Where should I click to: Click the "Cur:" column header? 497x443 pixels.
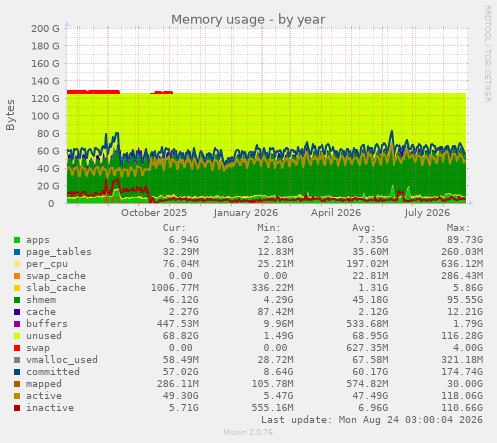pyautogui.click(x=174, y=228)
